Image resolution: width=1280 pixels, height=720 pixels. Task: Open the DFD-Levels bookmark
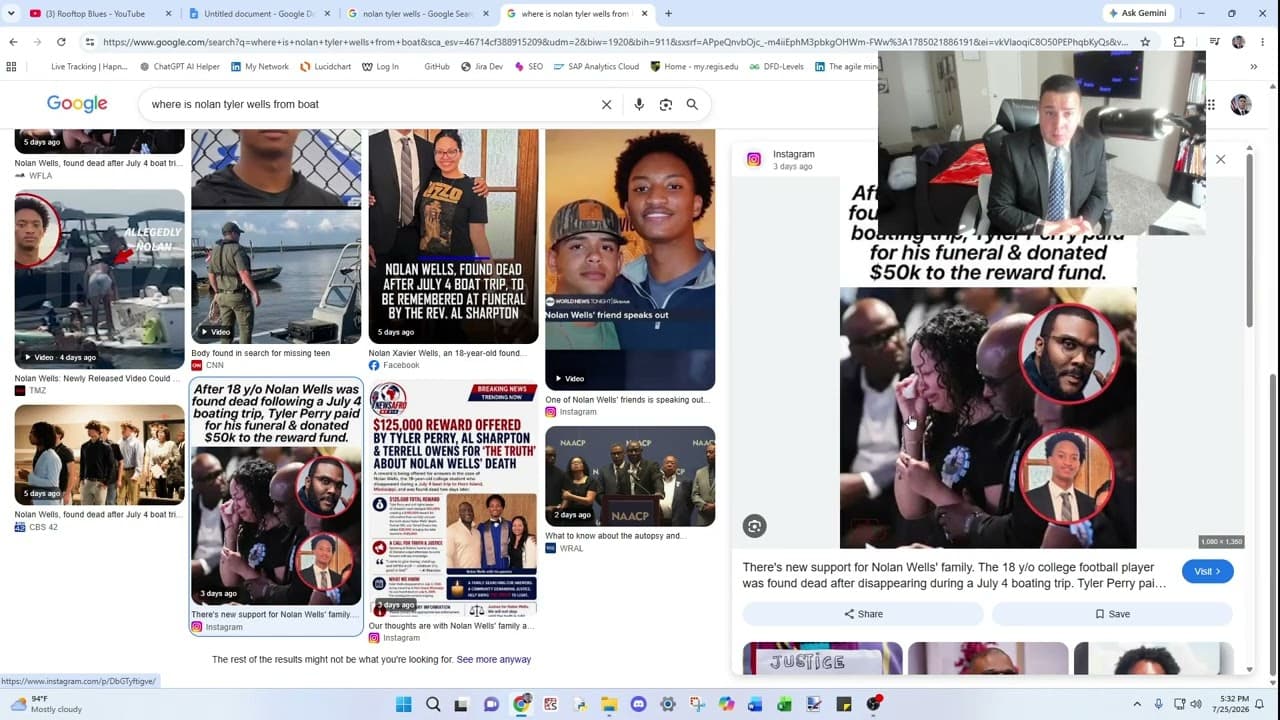776,67
